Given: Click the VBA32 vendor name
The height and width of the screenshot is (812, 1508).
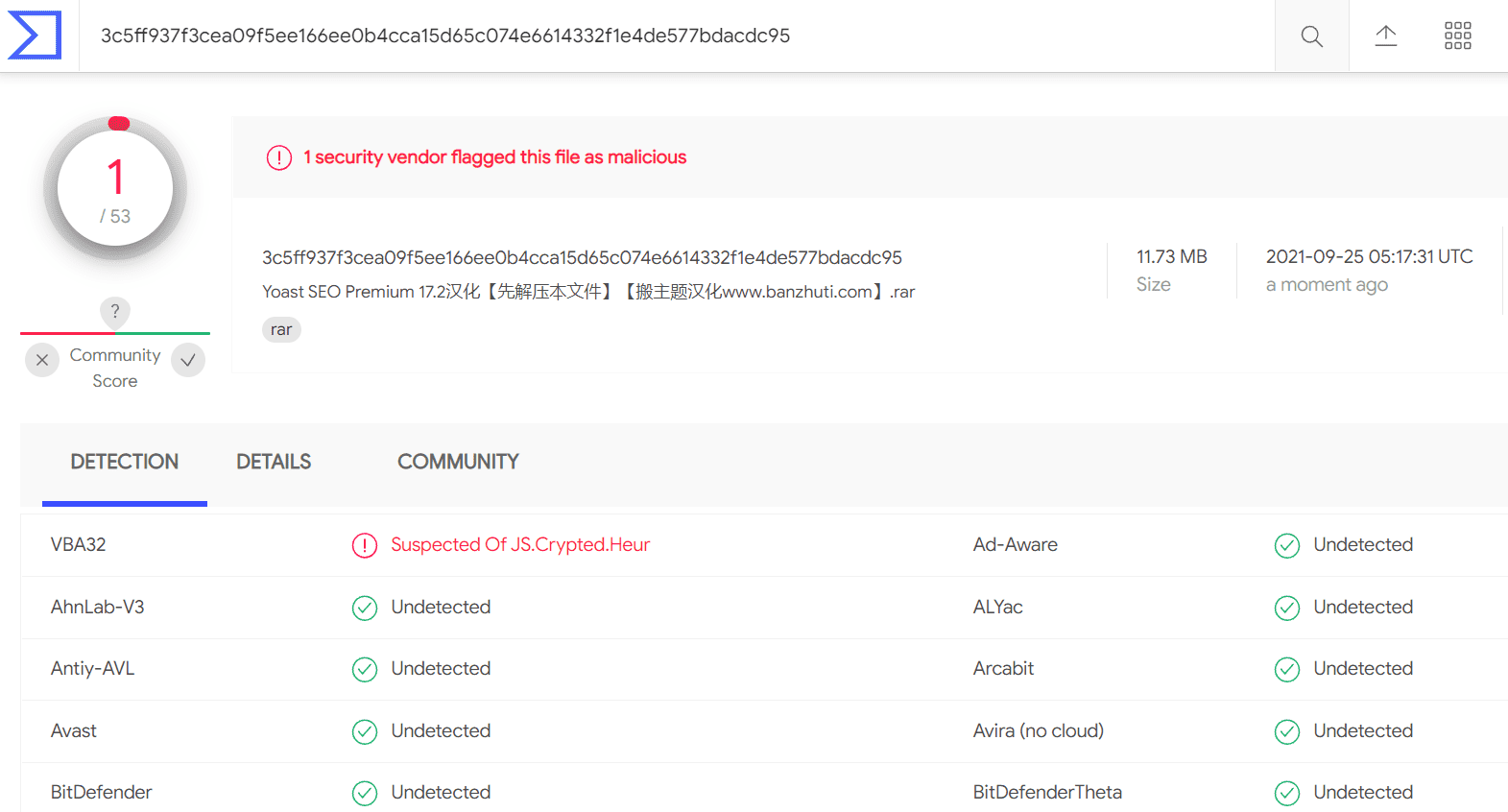Looking at the screenshot, I should click(x=78, y=544).
